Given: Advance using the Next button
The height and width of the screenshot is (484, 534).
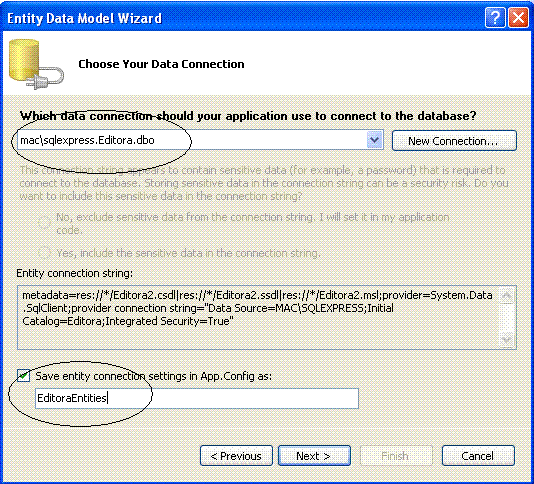Looking at the screenshot, I should click(x=314, y=455).
